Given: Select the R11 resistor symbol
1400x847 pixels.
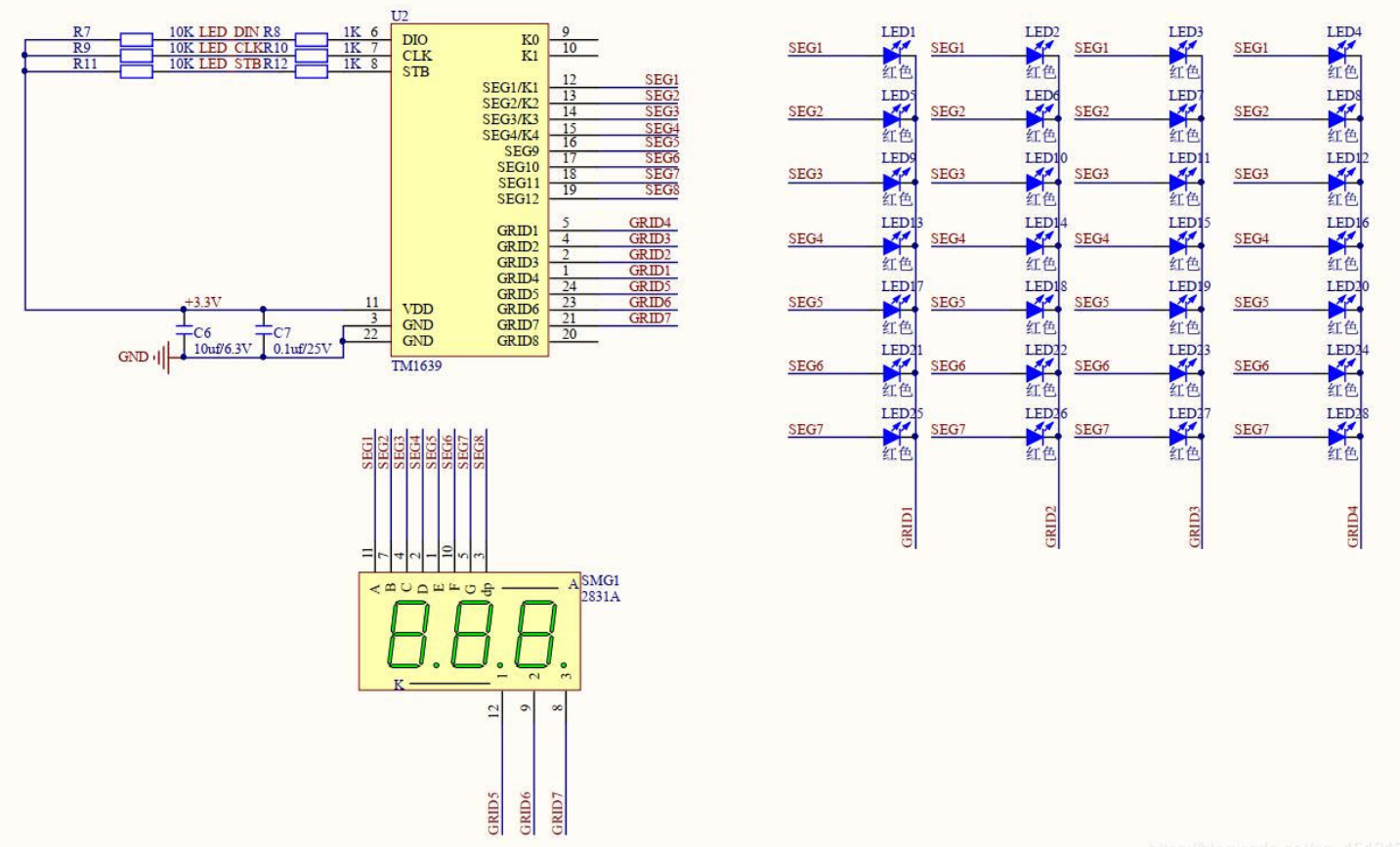Looking at the screenshot, I should (x=136, y=70).
